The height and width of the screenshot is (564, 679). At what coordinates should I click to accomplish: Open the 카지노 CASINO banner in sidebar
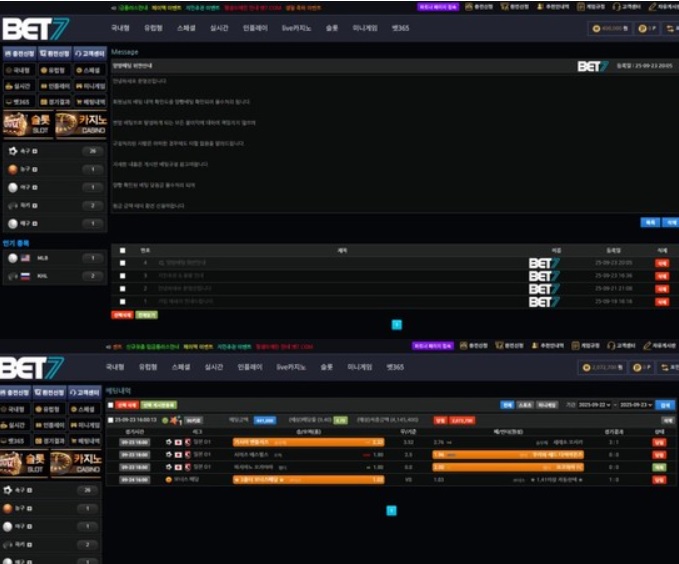(x=79, y=124)
